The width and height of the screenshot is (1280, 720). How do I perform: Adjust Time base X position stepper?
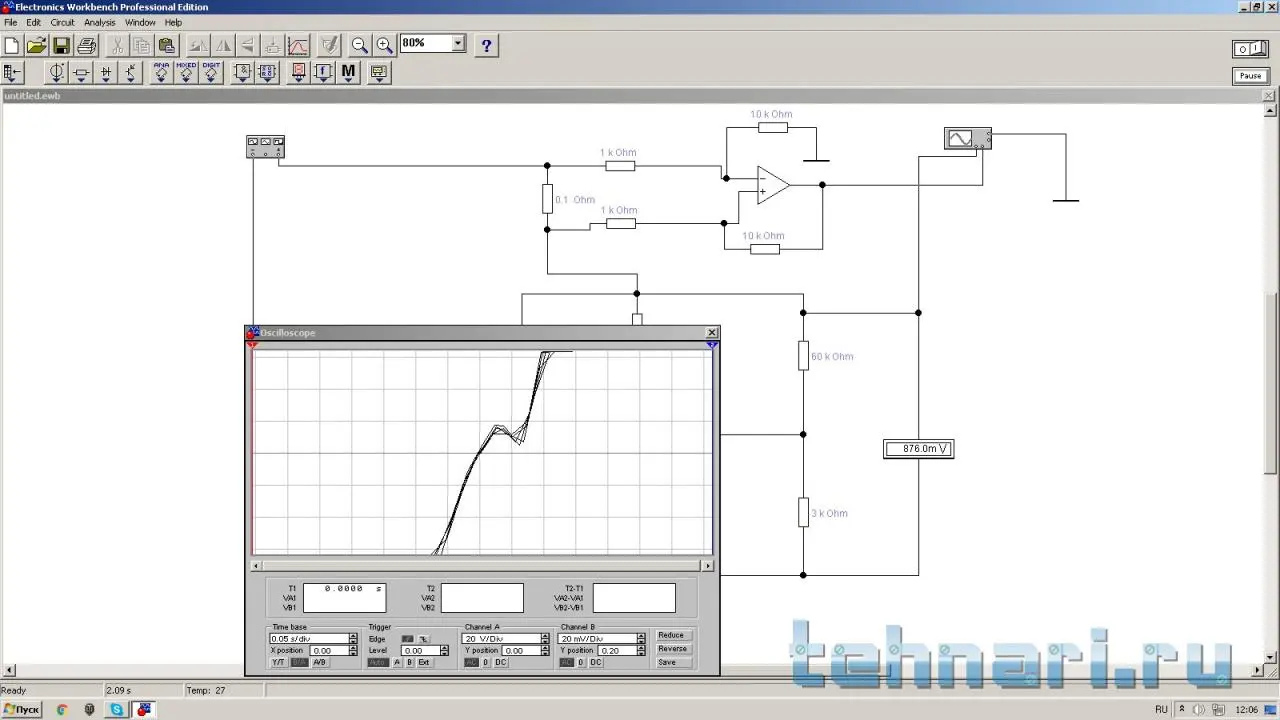pos(353,651)
